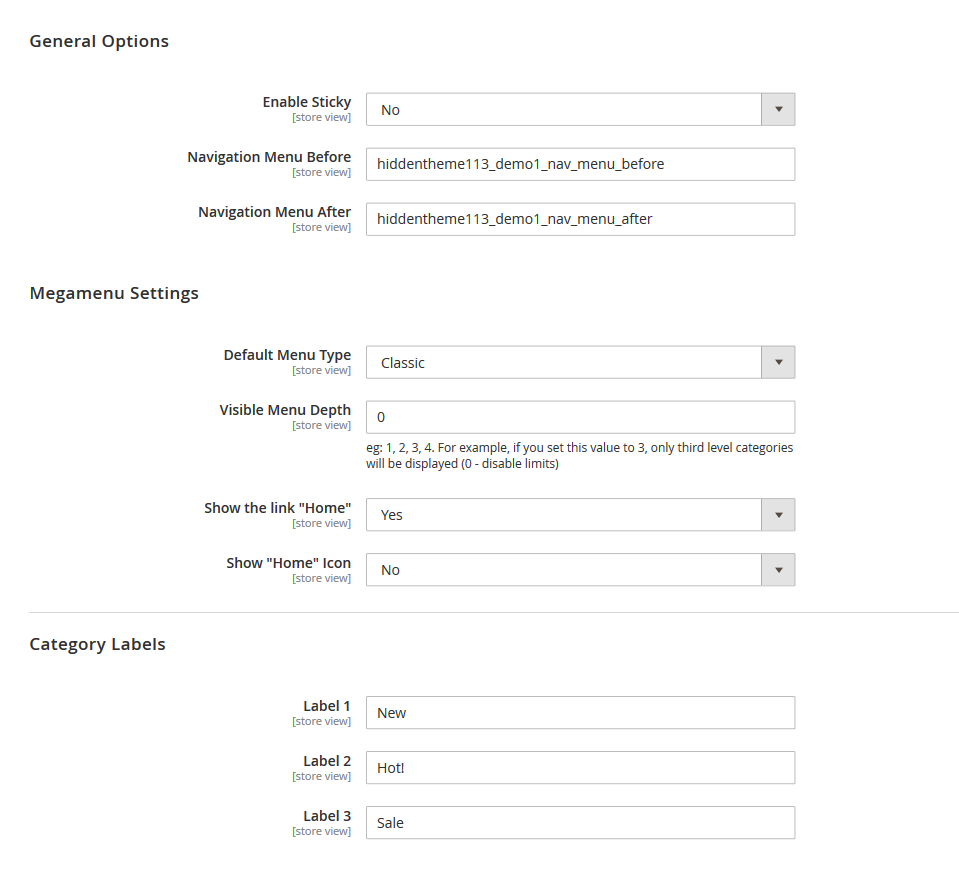This screenshot has height=875, width=959.
Task: Open the Enable Sticky dropdown
Action: point(580,109)
